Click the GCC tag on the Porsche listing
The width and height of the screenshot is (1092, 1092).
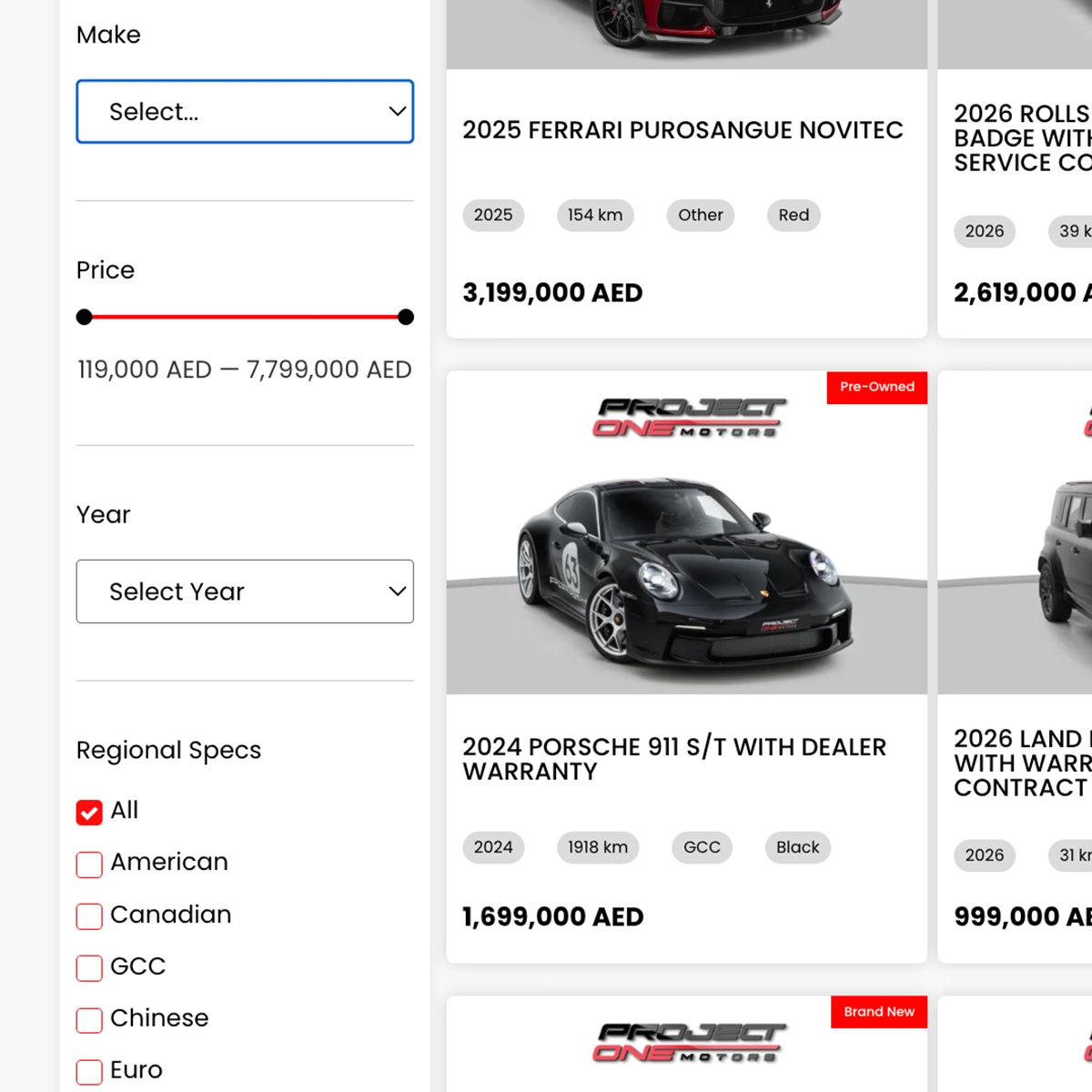point(702,847)
